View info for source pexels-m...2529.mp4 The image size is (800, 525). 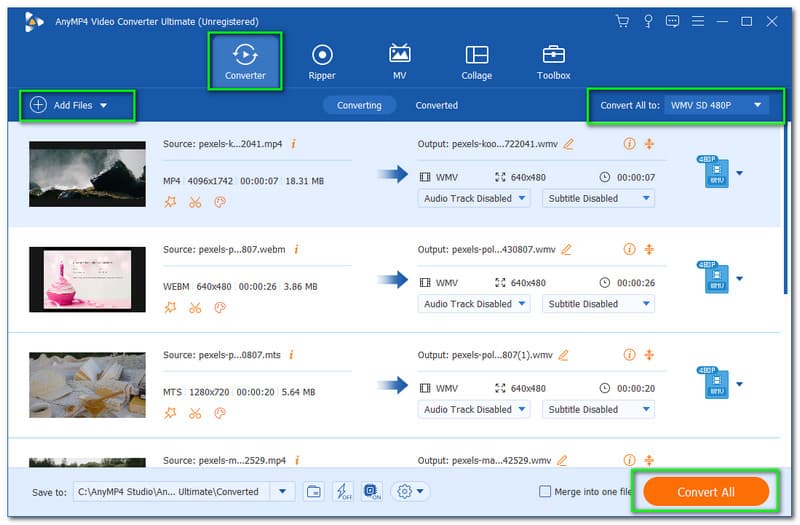pos(297,460)
